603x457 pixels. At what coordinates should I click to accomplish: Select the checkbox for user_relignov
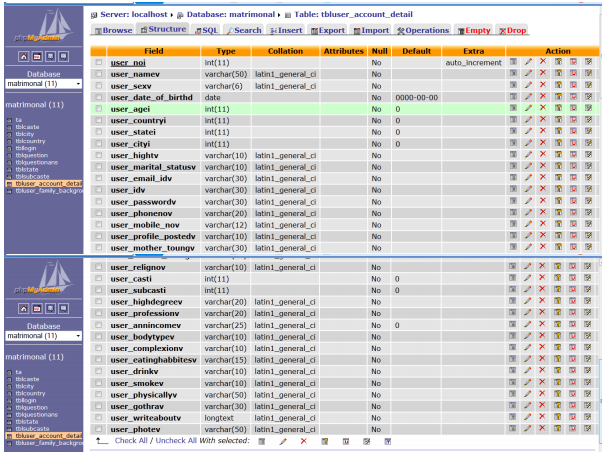99,267
